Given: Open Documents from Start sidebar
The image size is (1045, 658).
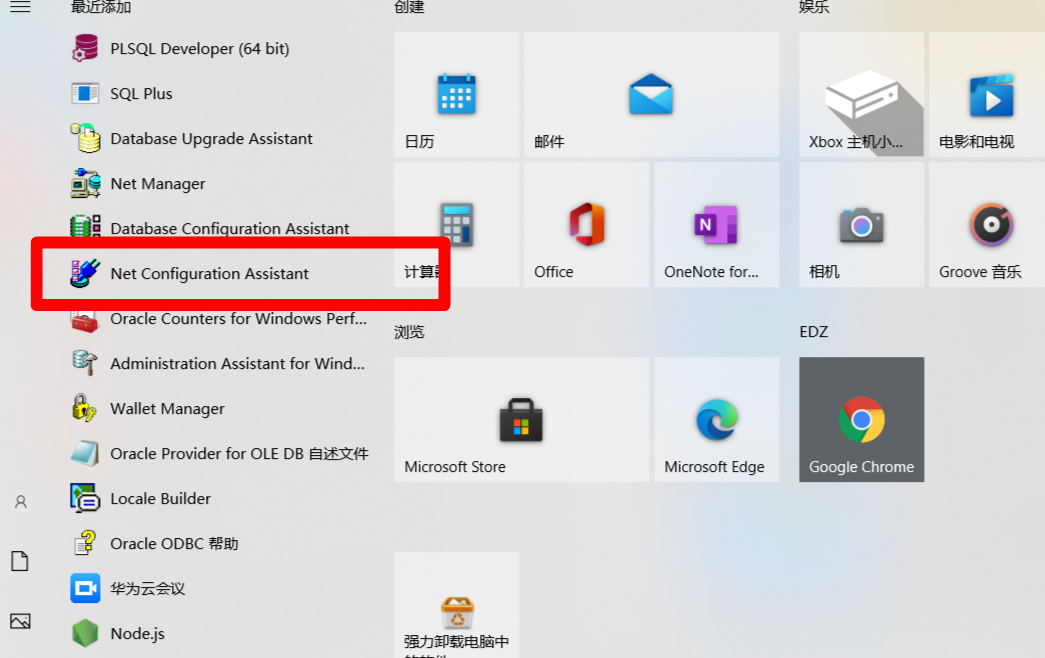Looking at the screenshot, I should 20,561.
